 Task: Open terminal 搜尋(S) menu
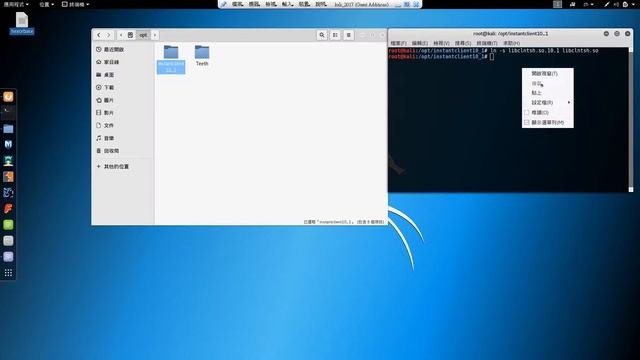[463, 43]
